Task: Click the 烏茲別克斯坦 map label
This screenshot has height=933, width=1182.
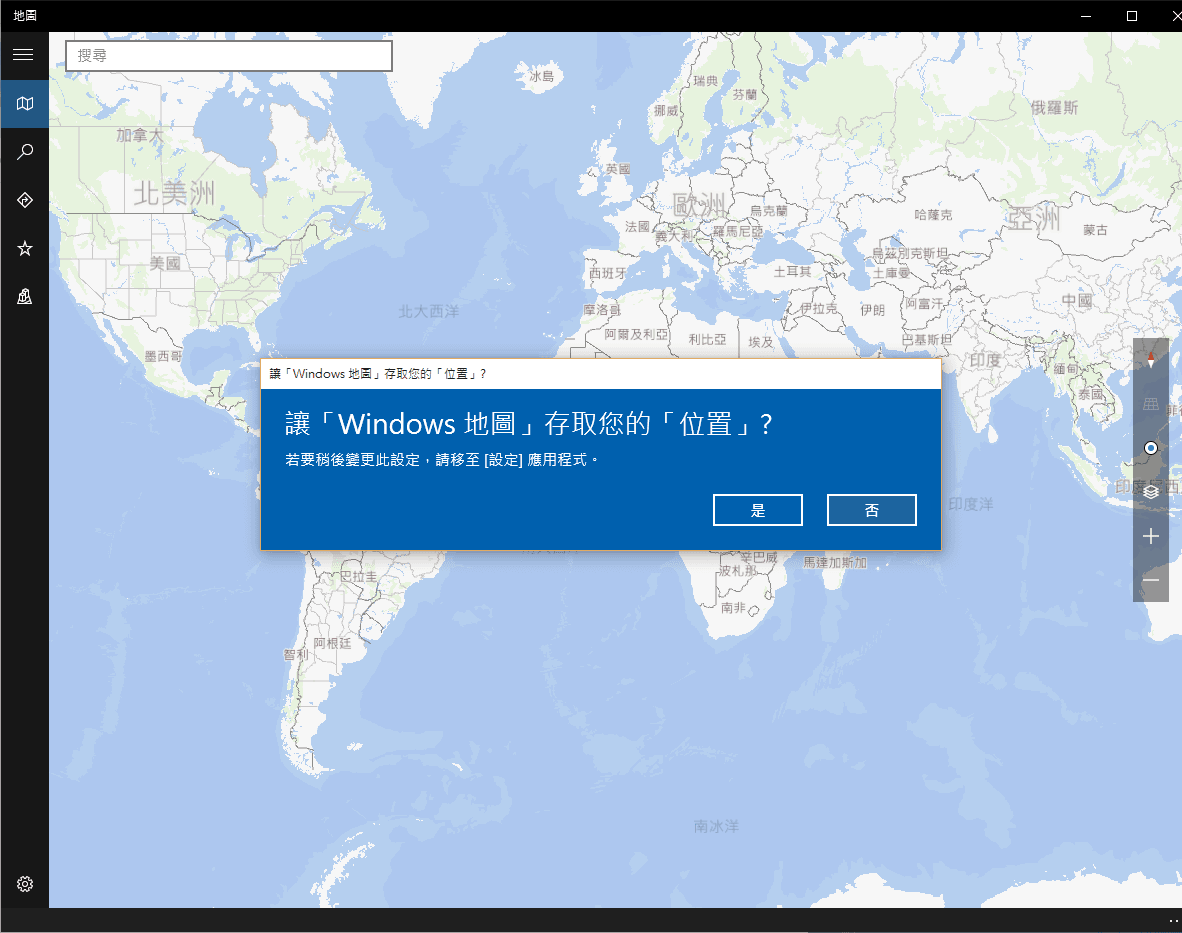Action: pos(911,254)
